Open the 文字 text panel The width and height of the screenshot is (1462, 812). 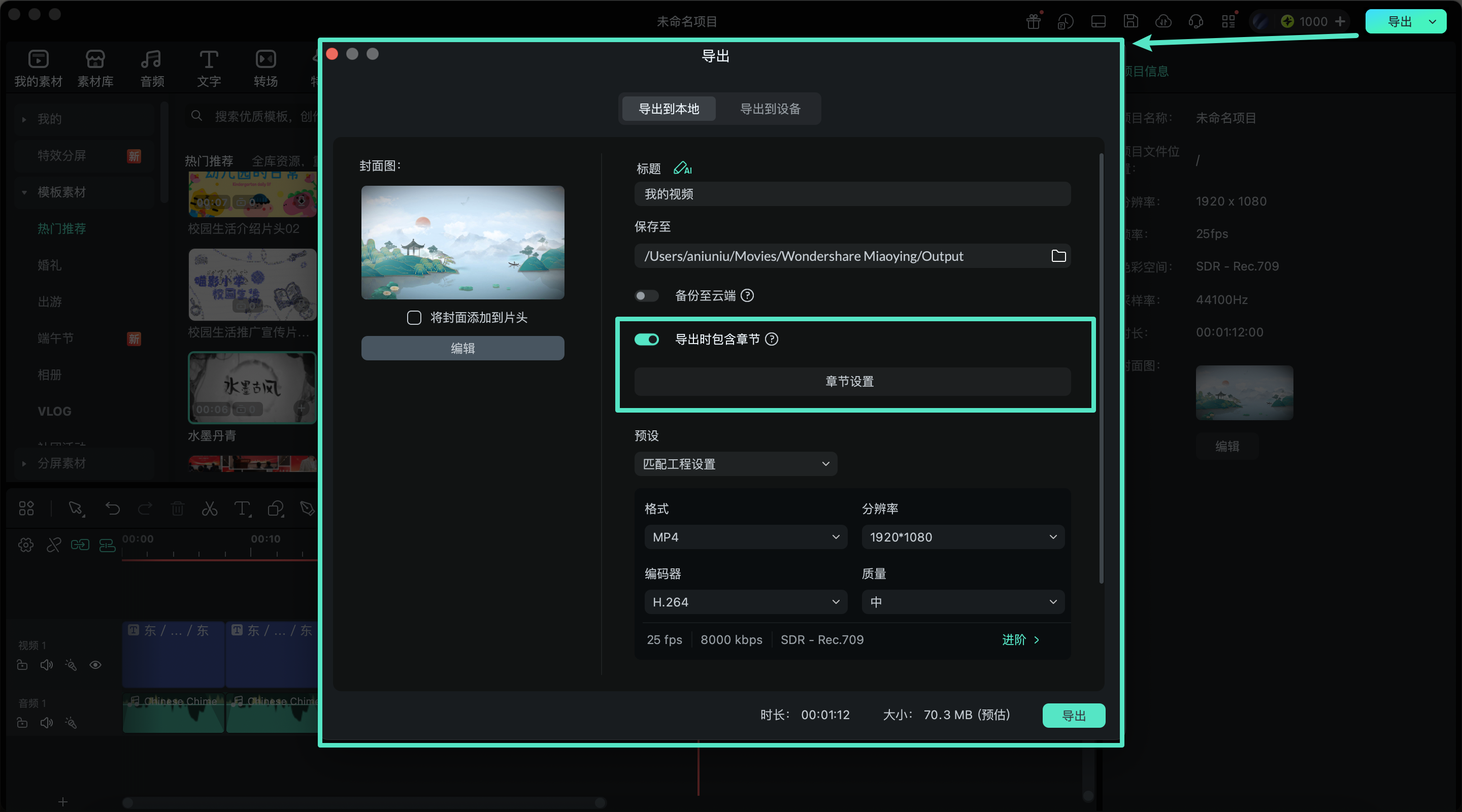(x=209, y=68)
